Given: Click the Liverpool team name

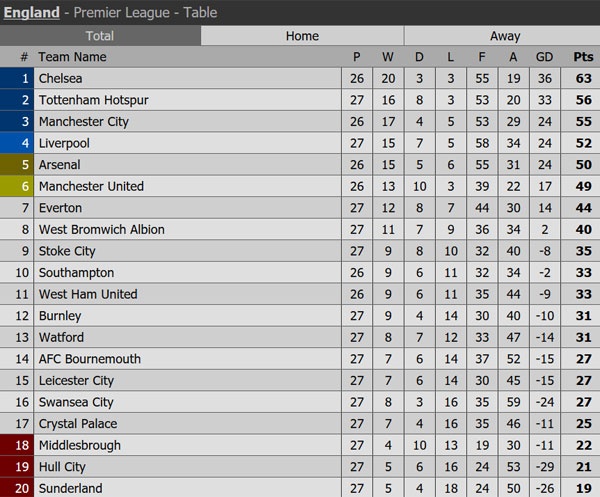Looking at the screenshot, I should (64, 143).
